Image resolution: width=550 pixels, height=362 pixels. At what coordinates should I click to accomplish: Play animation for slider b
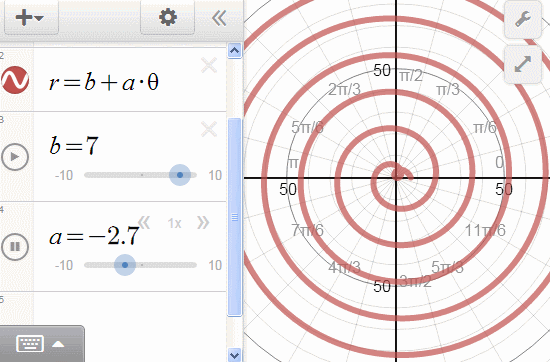click(15, 157)
